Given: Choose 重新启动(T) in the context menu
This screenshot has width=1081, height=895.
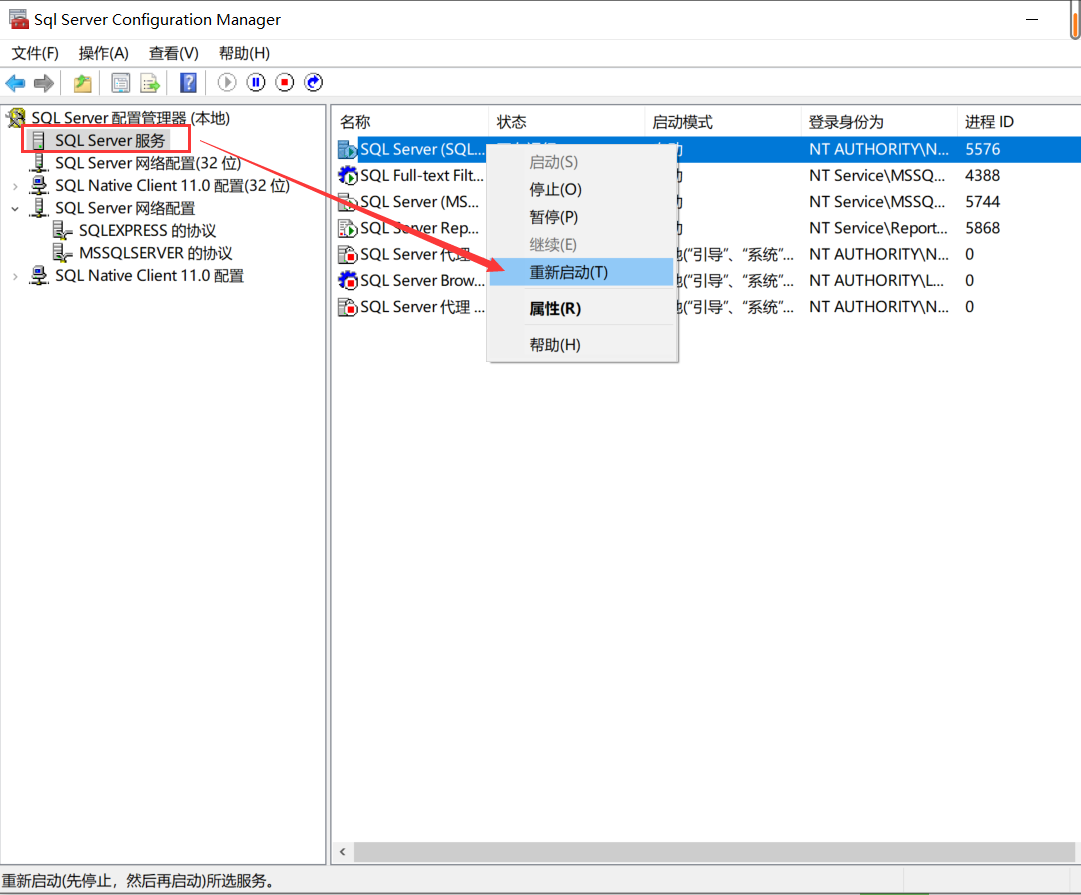Looking at the screenshot, I should pos(581,272).
